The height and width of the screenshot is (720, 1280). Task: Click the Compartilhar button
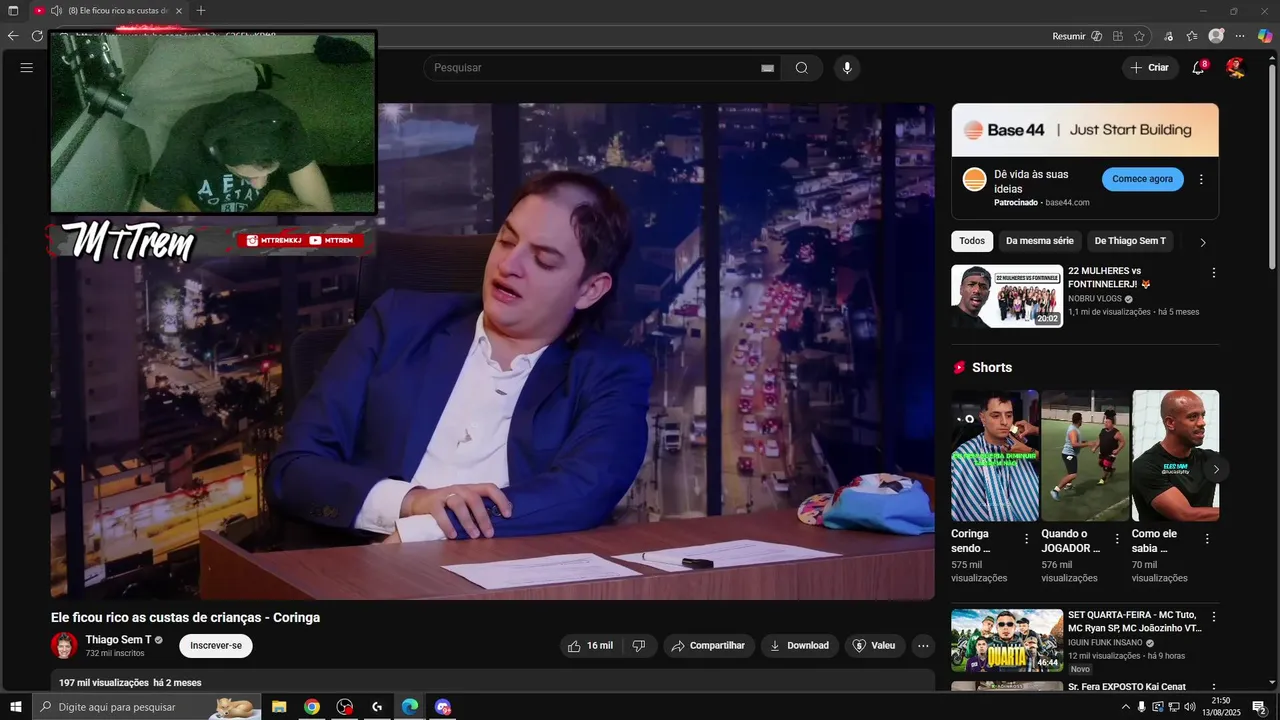[x=708, y=646]
